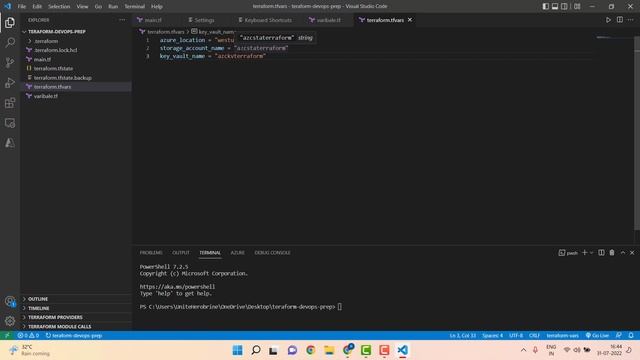Open File Explorer from taskbar

329,350
